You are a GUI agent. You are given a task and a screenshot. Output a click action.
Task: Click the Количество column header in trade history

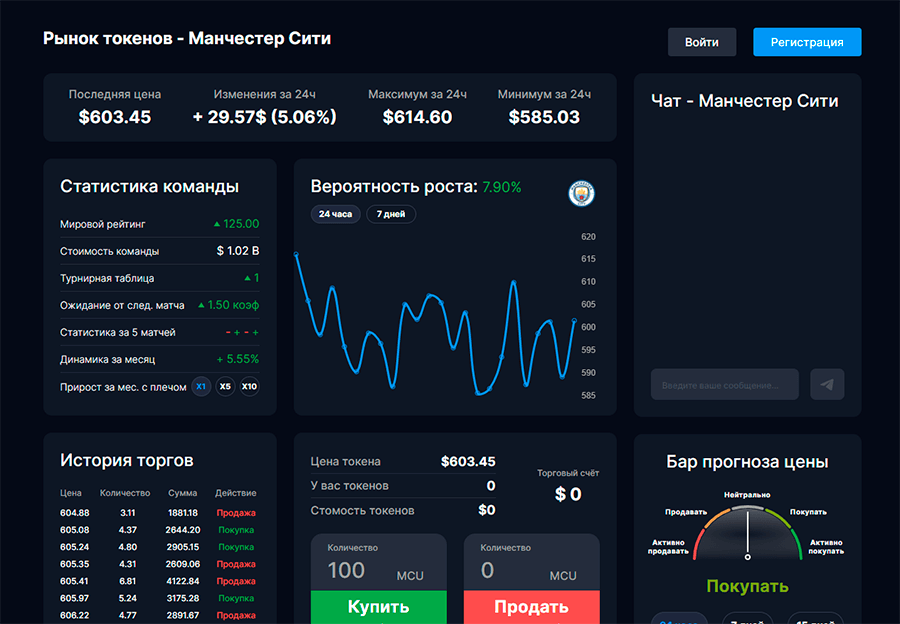click(x=125, y=493)
